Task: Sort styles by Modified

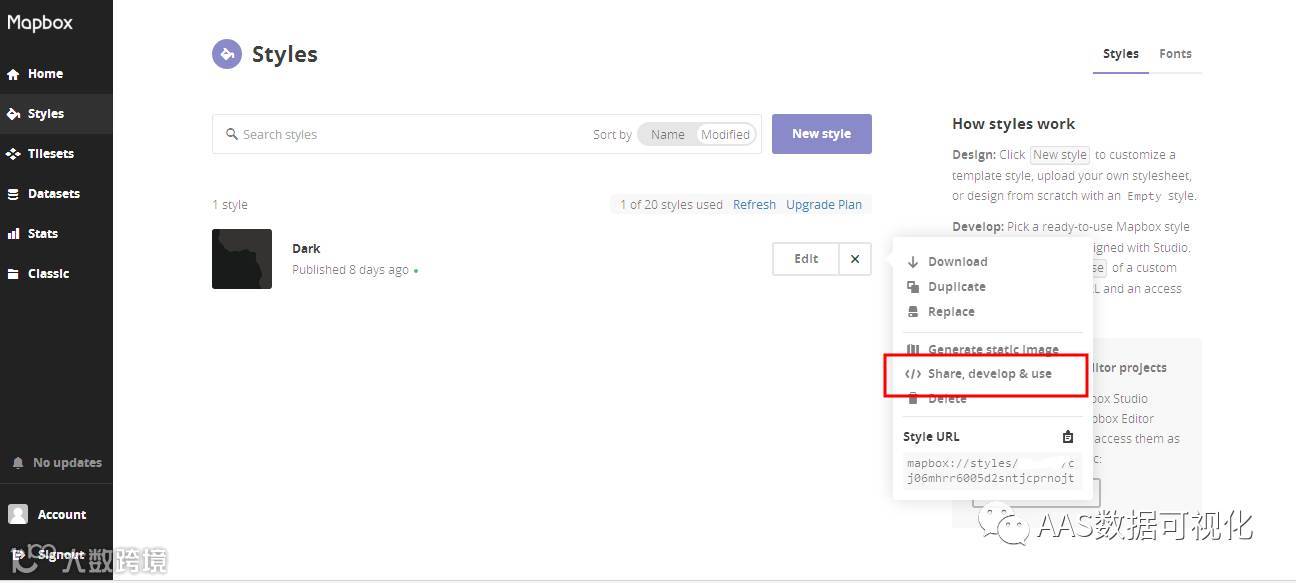Action: (x=725, y=135)
